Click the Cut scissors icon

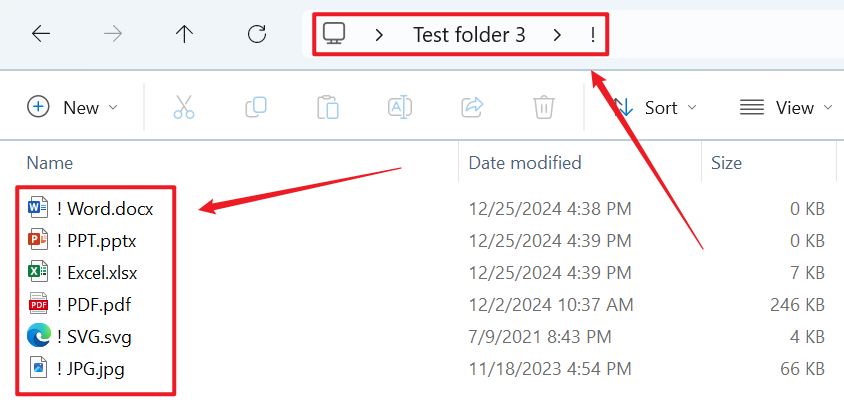point(184,107)
